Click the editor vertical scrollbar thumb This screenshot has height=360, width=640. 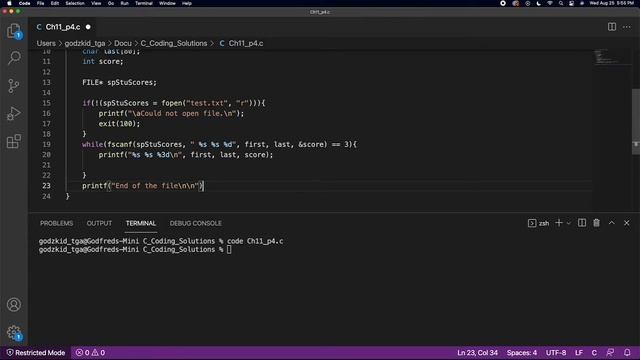point(636,122)
